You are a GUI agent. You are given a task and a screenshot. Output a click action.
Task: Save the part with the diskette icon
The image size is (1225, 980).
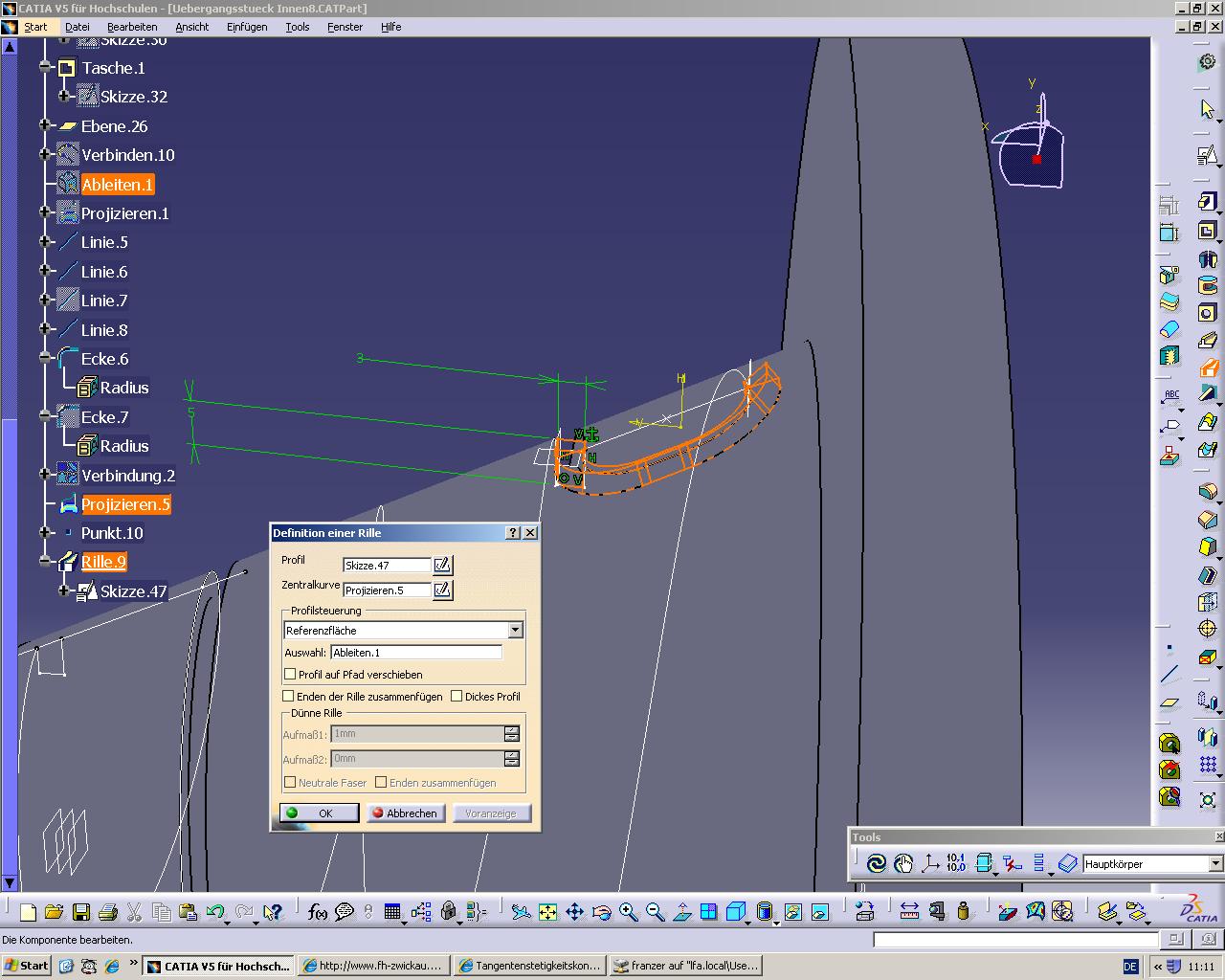pyautogui.click(x=80, y=912)
